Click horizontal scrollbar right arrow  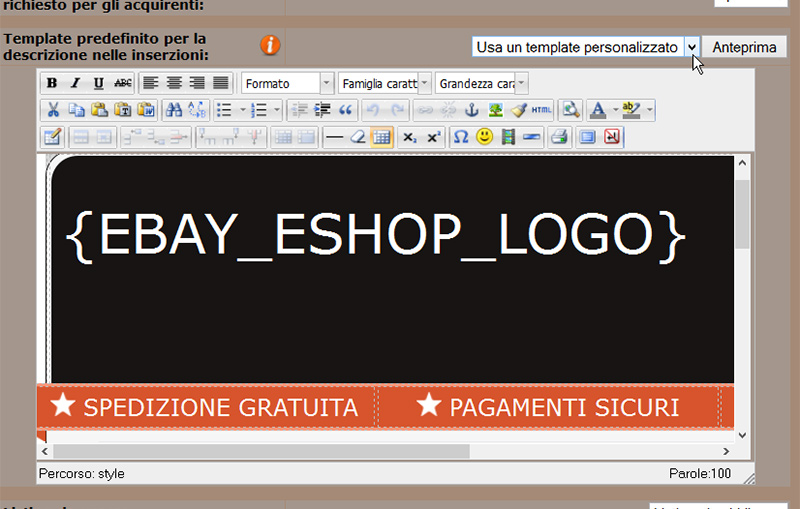click(x=726, y=451)
